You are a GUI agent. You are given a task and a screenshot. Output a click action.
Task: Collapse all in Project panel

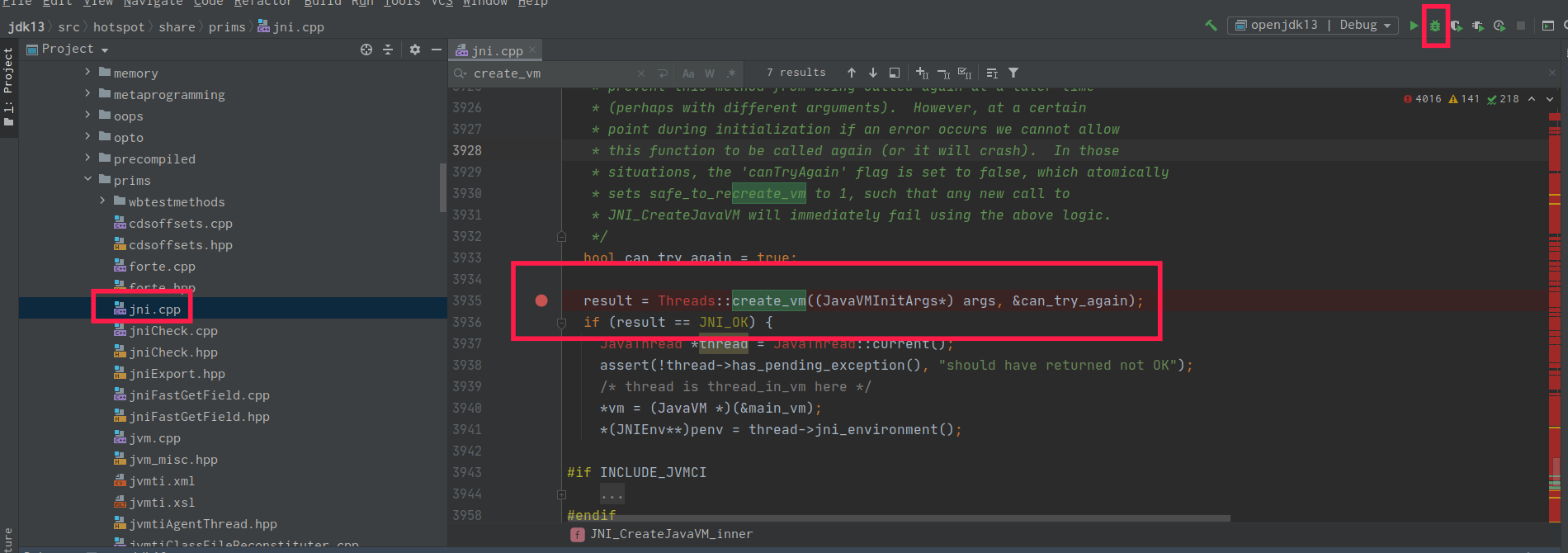click(388, 50)
